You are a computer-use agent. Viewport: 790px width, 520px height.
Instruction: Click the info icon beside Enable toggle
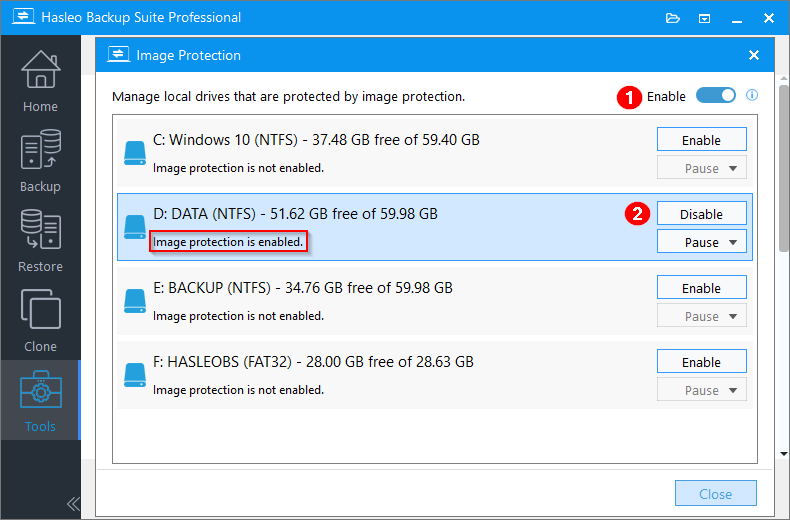point(752,95)
